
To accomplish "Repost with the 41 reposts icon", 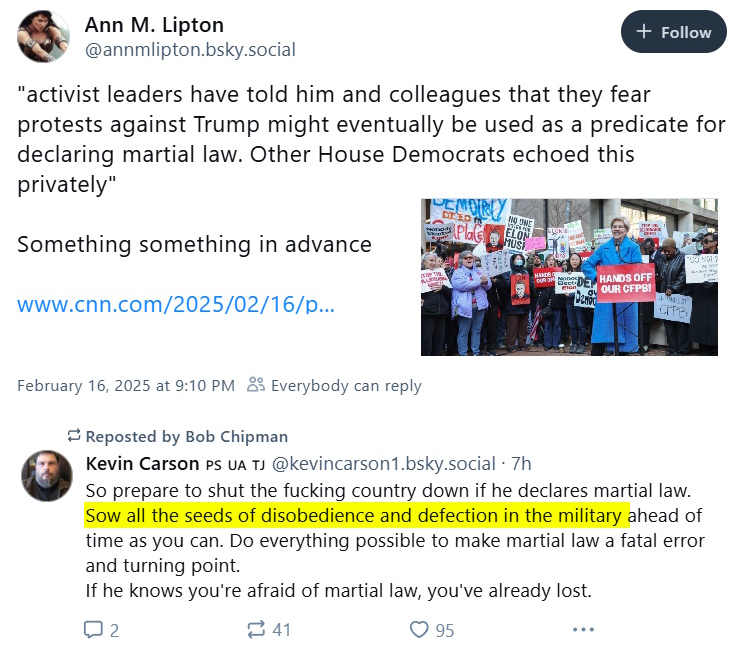I will 256,630.
